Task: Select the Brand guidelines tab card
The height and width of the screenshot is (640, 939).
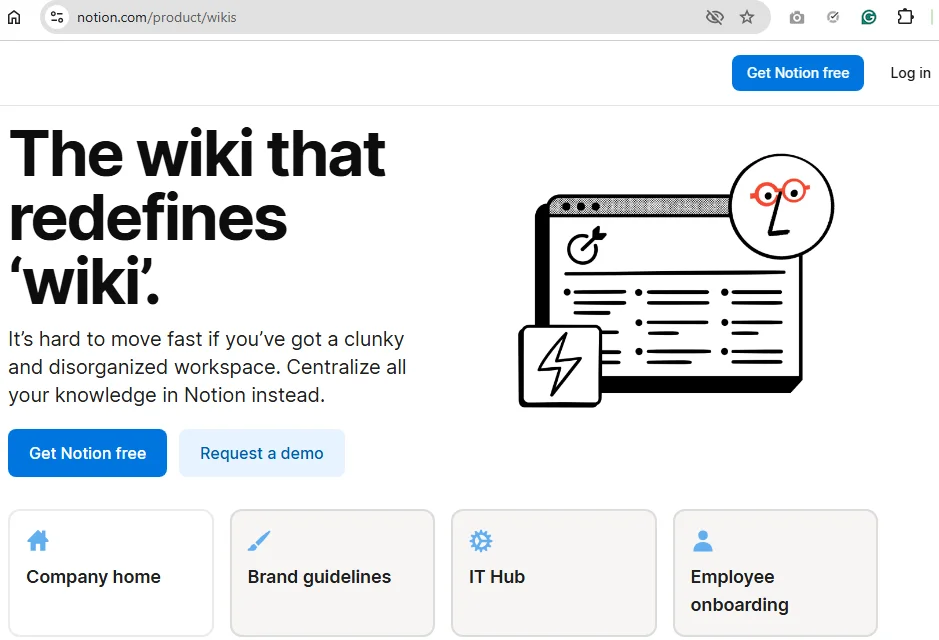Action: click(x=332, y=573)
